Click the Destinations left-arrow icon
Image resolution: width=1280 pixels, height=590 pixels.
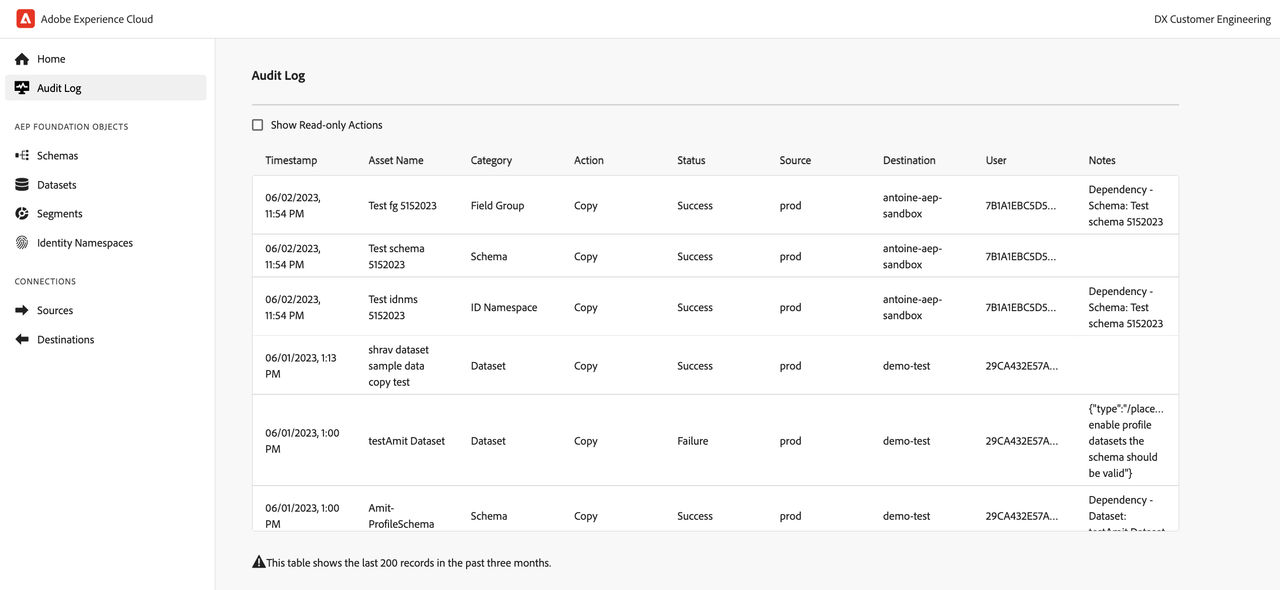pyautogui.click(x=22, y=340)
